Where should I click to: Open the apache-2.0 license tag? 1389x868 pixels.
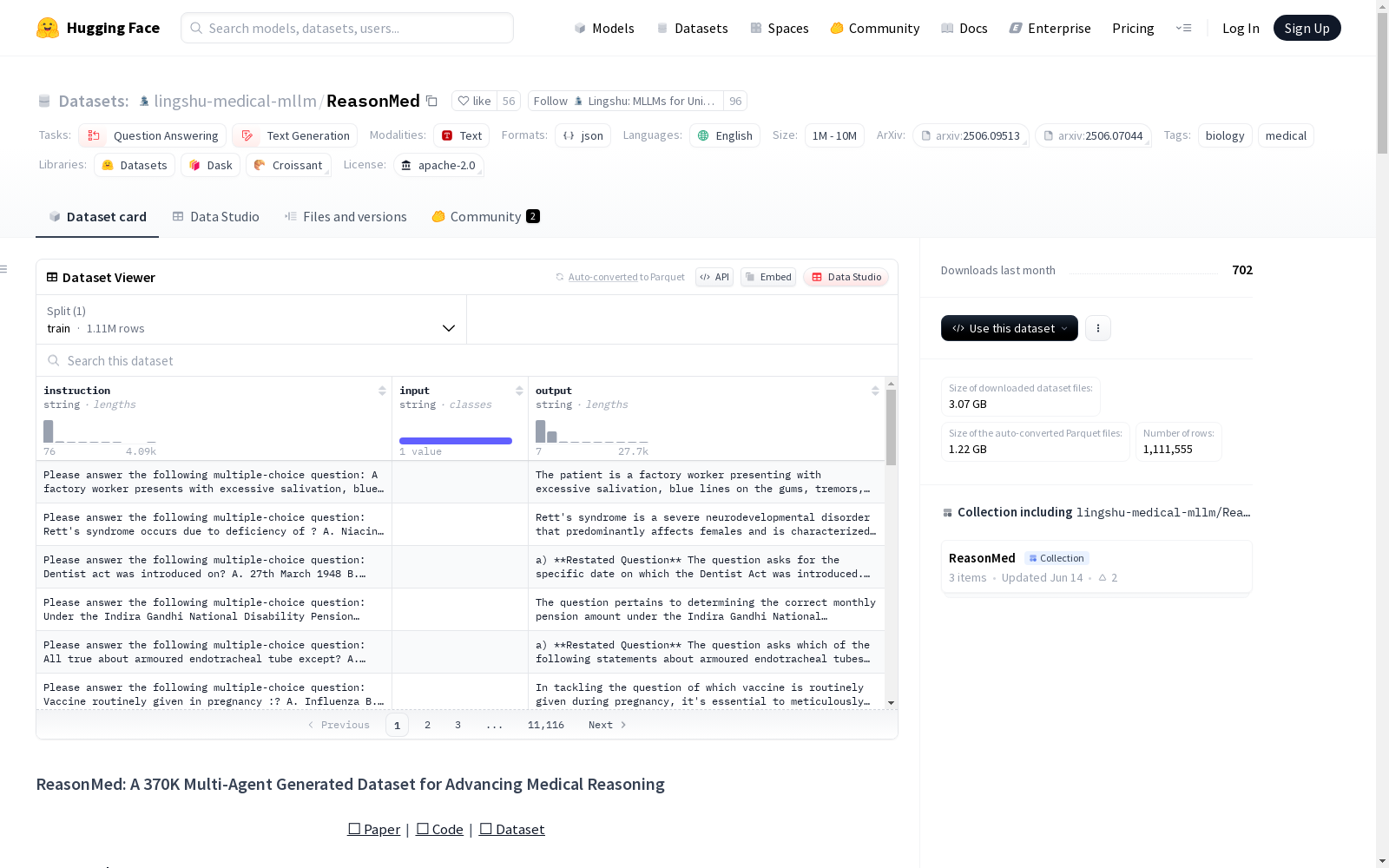[x=438, y=165]
